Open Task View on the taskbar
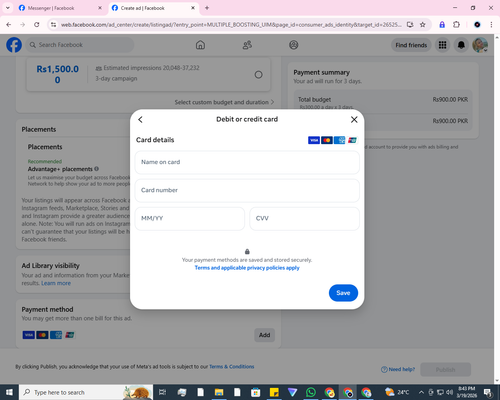The height and width of the screenshot is (400, 500). click(x=162, y=392)
